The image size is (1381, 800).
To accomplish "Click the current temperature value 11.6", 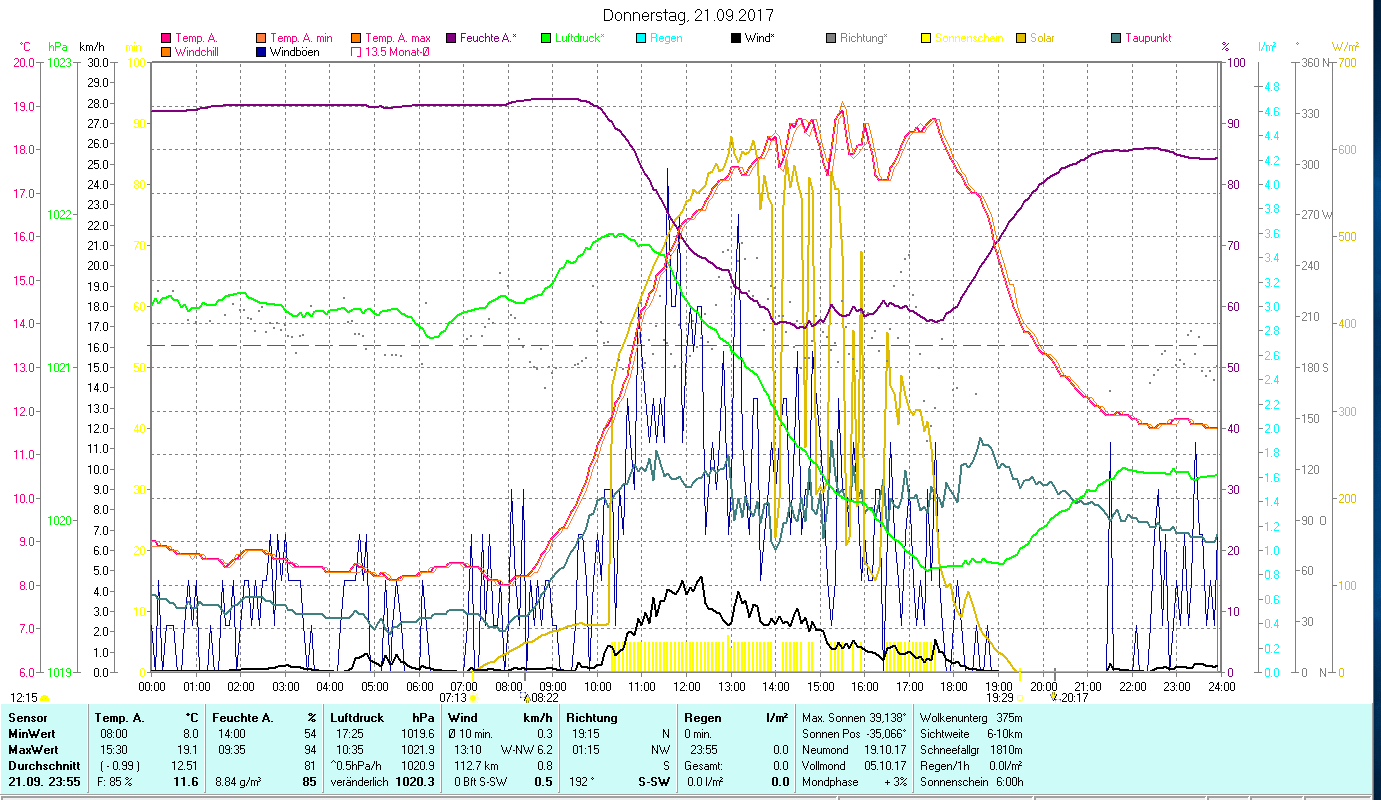I will [185, 781].
